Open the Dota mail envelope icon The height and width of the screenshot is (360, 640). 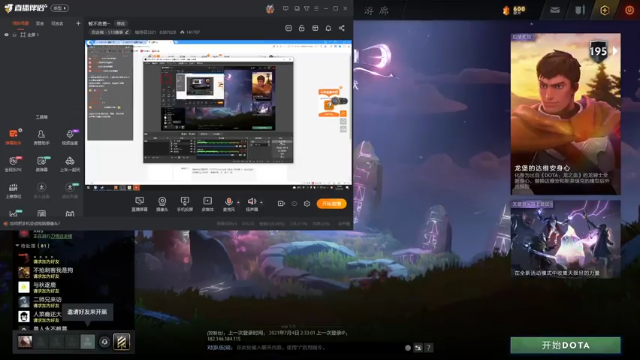555,10
